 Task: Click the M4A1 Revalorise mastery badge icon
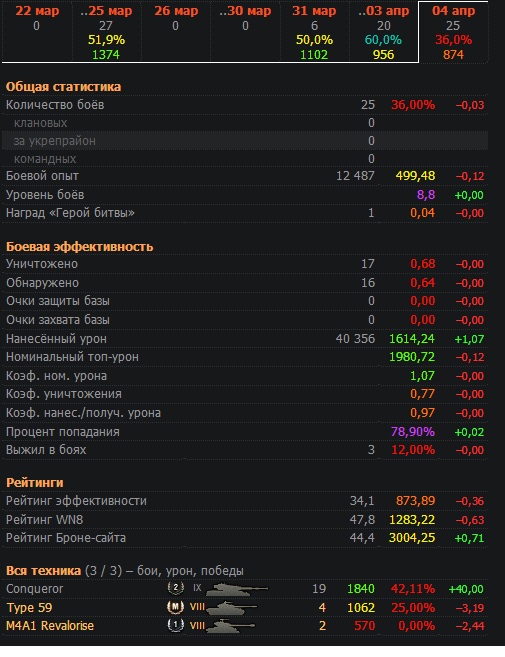[176, 625]
